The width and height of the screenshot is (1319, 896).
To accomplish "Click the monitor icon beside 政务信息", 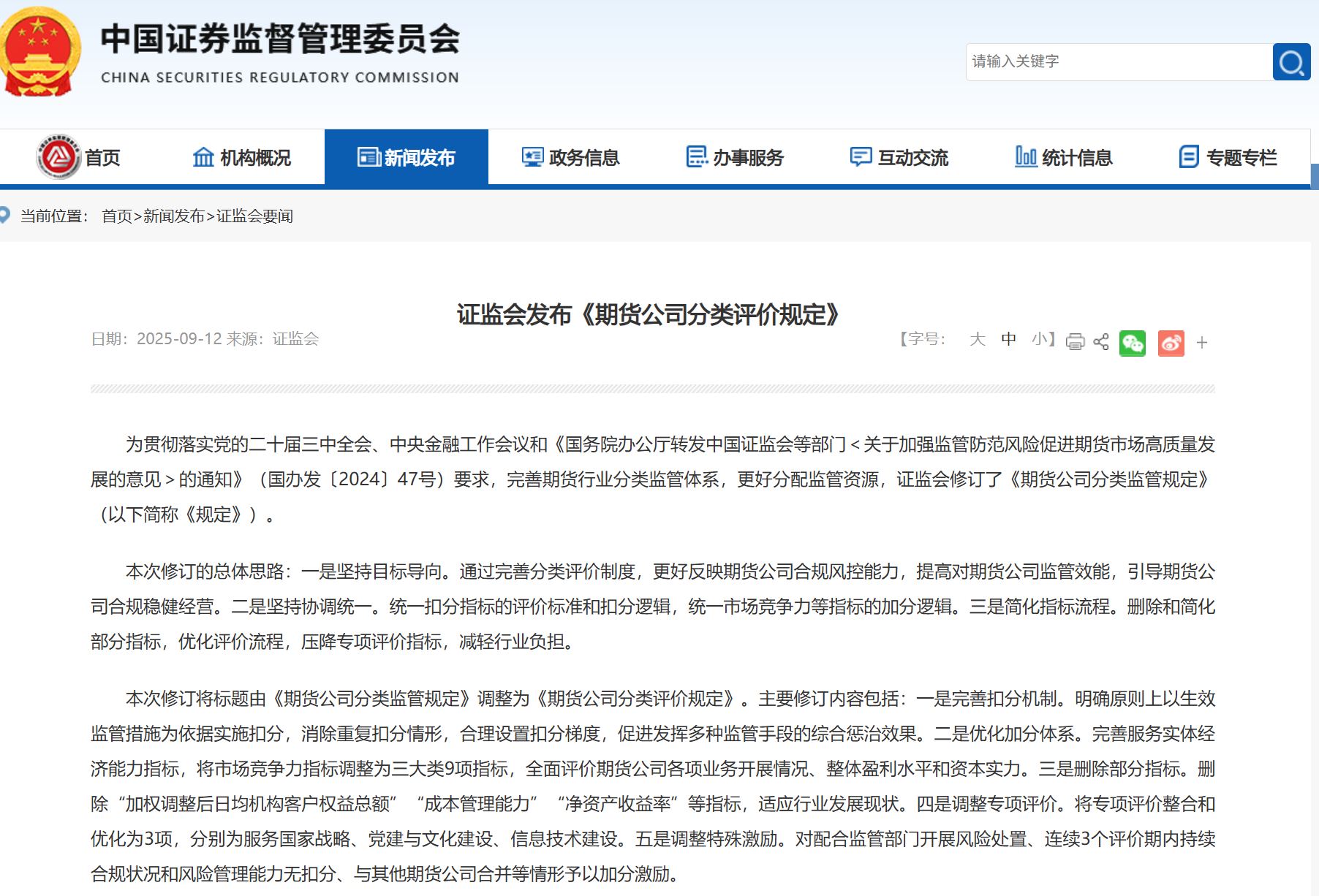I will 532,157.
